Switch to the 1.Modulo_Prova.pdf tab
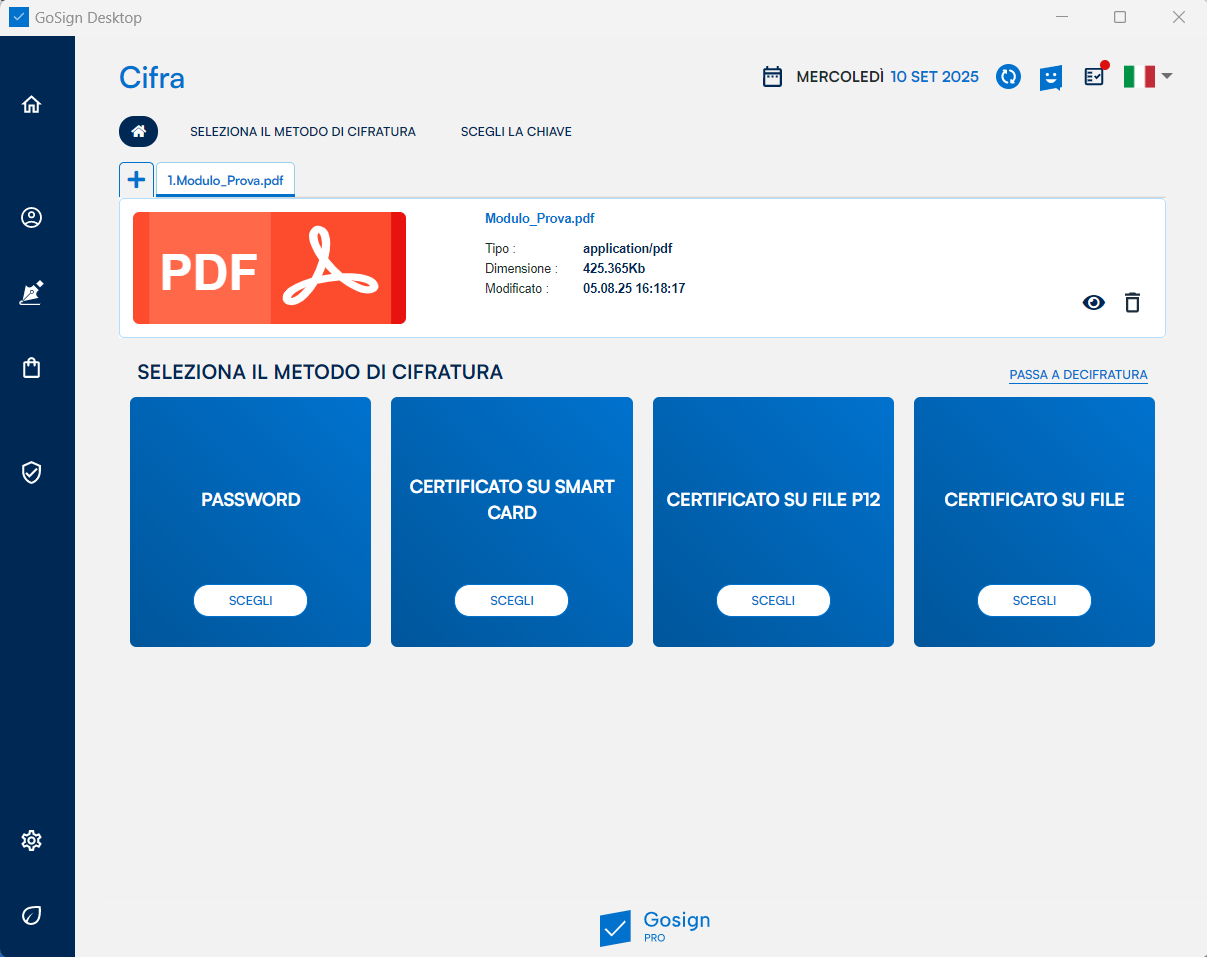The image size is (1207, 957). 225,180
